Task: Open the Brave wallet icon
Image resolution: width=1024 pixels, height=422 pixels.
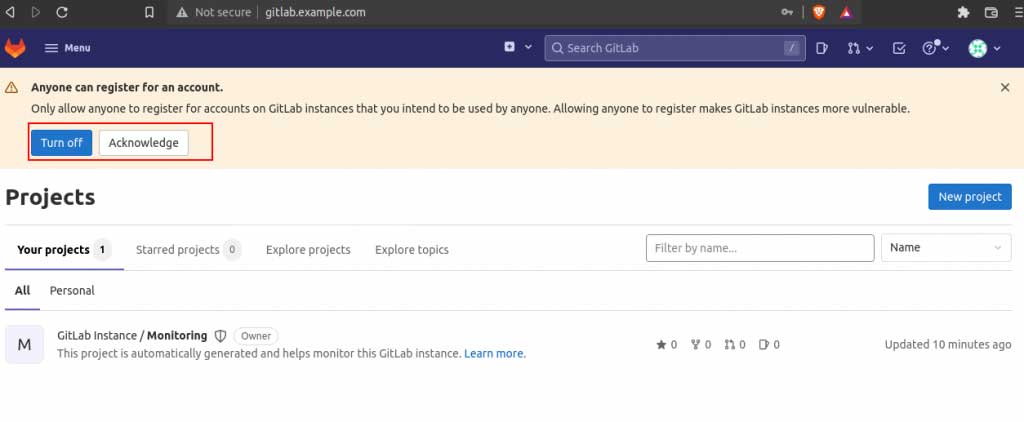Action: pos(991,13)
